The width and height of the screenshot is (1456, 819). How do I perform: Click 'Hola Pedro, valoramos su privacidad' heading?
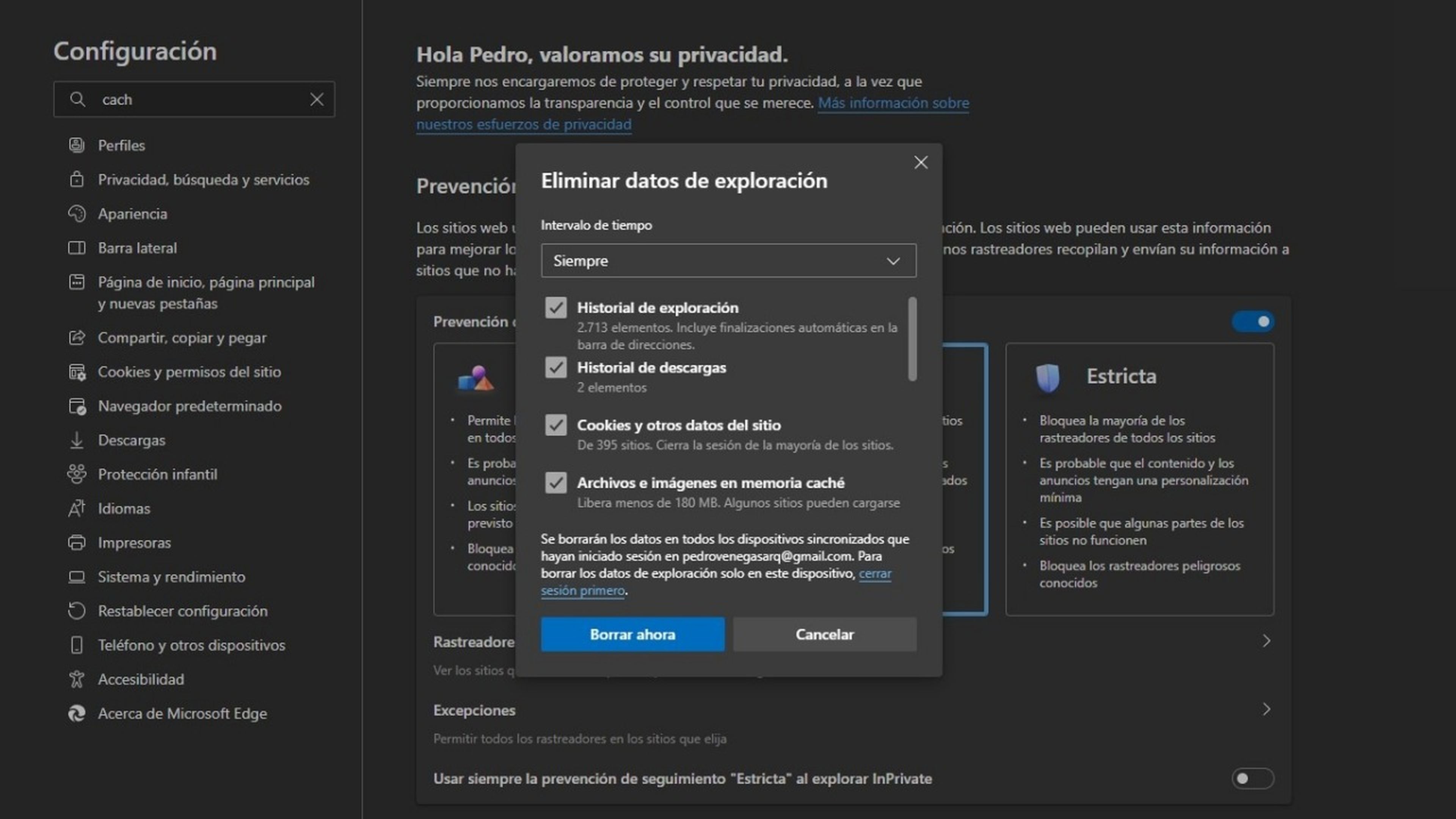pyautogui.click(x=602, y=55)
